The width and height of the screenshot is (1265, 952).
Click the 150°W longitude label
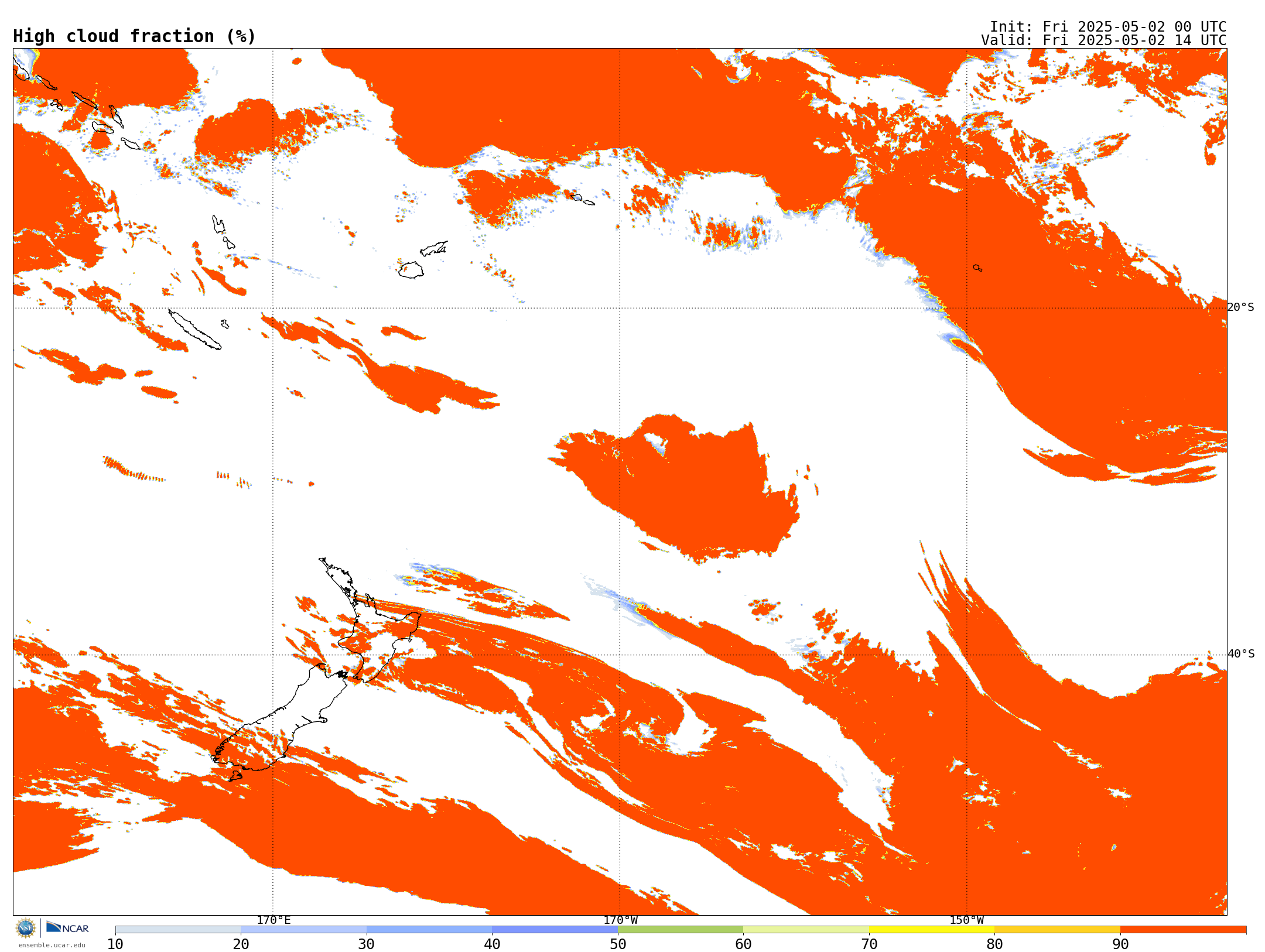pos(967,920)
